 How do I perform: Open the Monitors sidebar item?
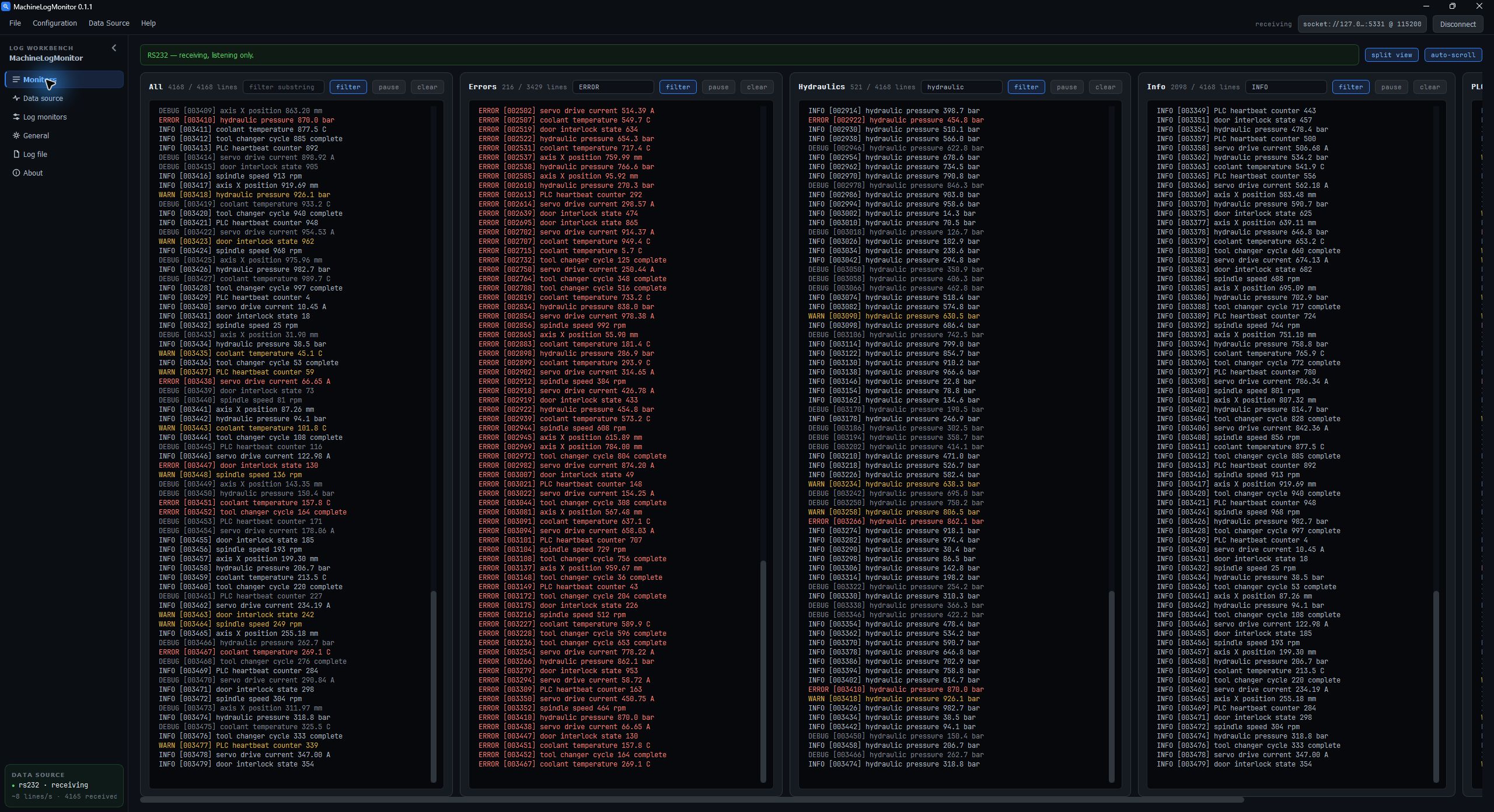(64, 79)
